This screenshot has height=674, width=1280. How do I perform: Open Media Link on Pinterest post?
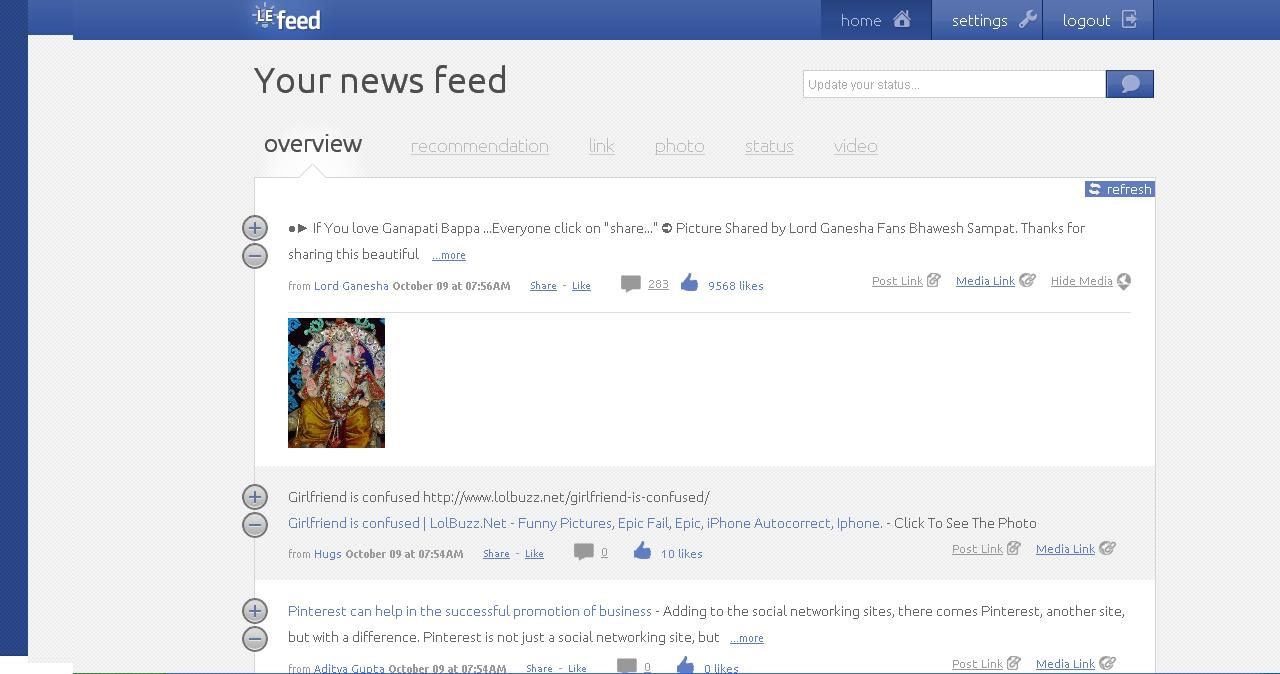1075,664
